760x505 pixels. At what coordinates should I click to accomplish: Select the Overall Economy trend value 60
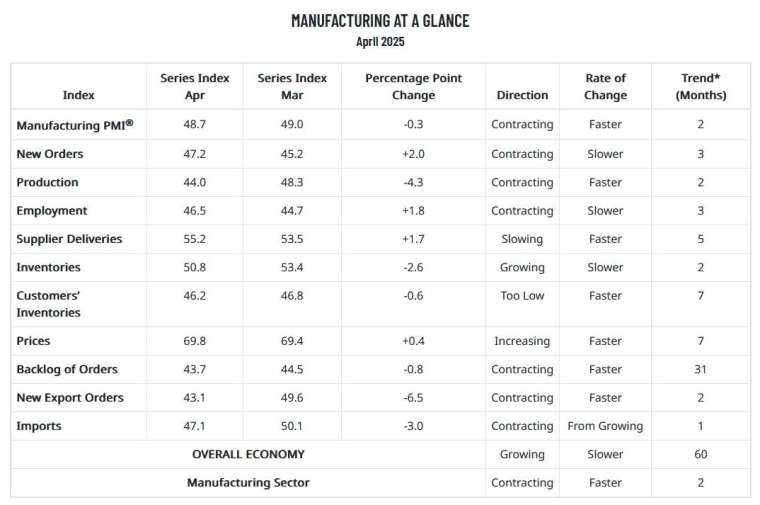click(701, 455)
